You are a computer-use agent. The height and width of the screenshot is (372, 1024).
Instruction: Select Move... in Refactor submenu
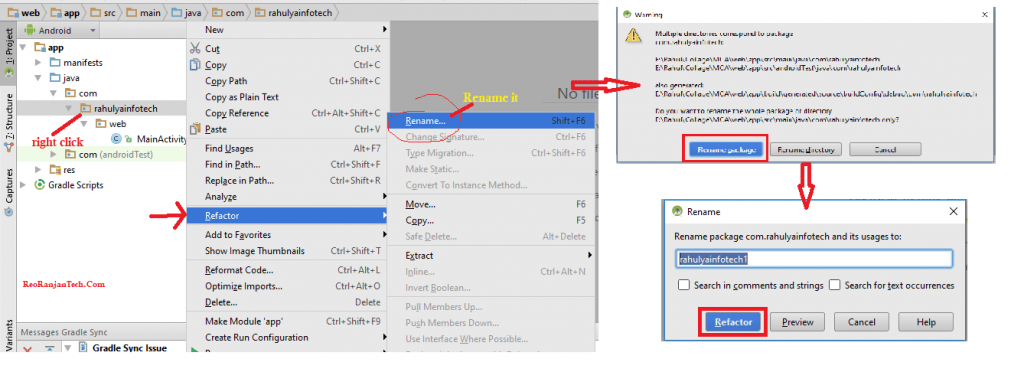pos(491,204)
